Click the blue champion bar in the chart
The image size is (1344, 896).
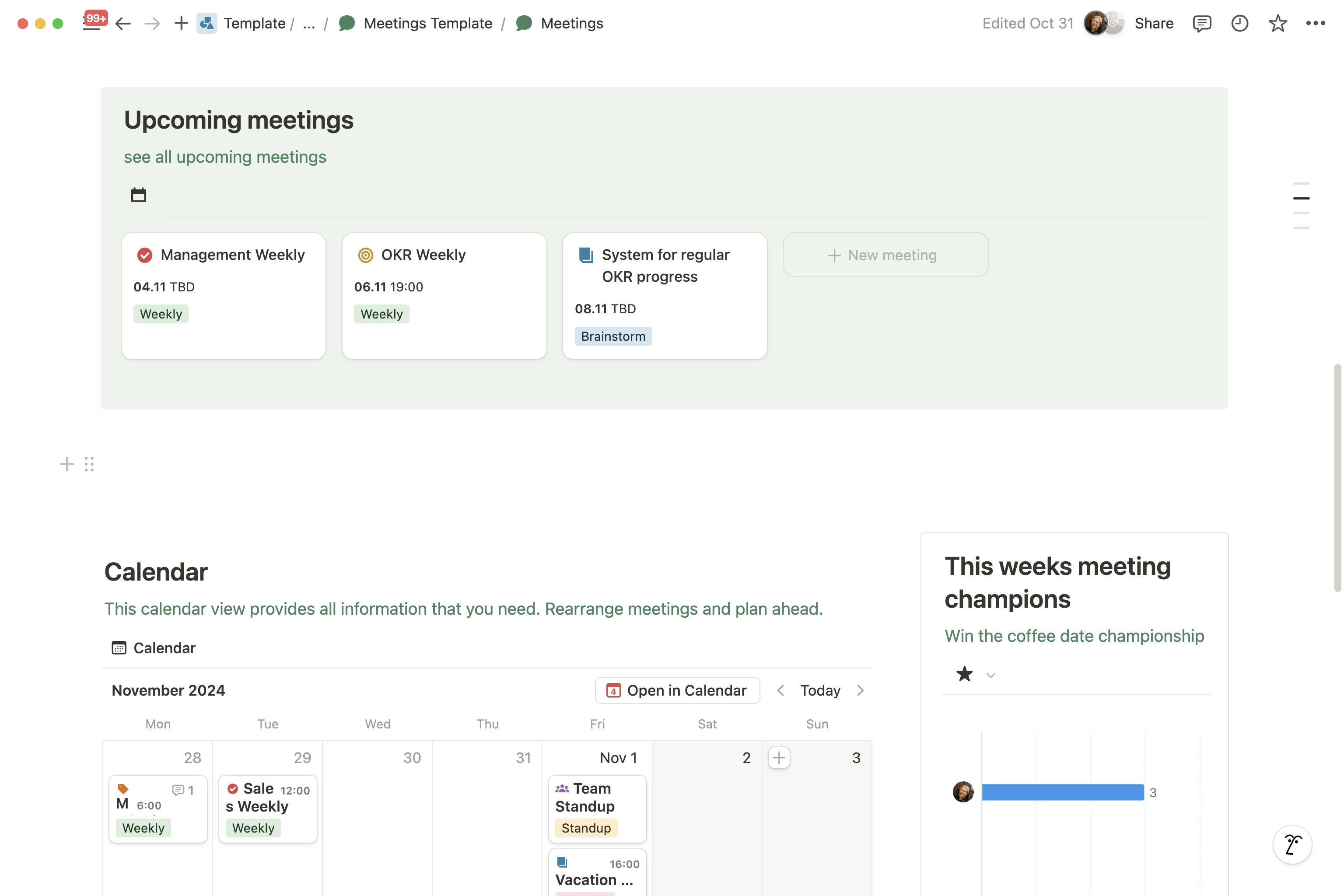1062,792
